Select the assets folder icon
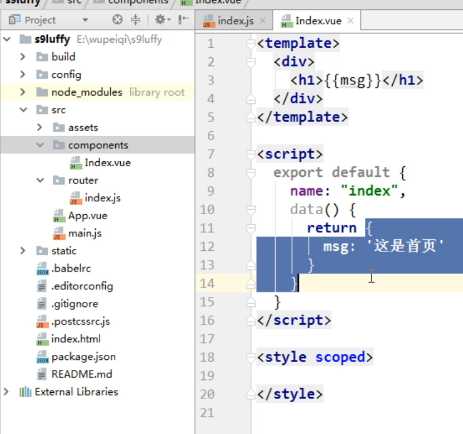The width and height of the screenshot is (463, 434). coord(59,127)
